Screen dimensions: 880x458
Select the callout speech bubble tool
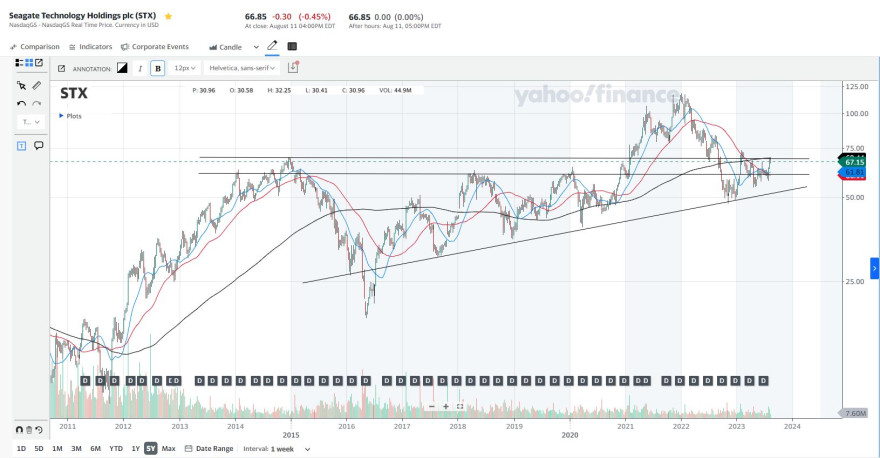39,146
